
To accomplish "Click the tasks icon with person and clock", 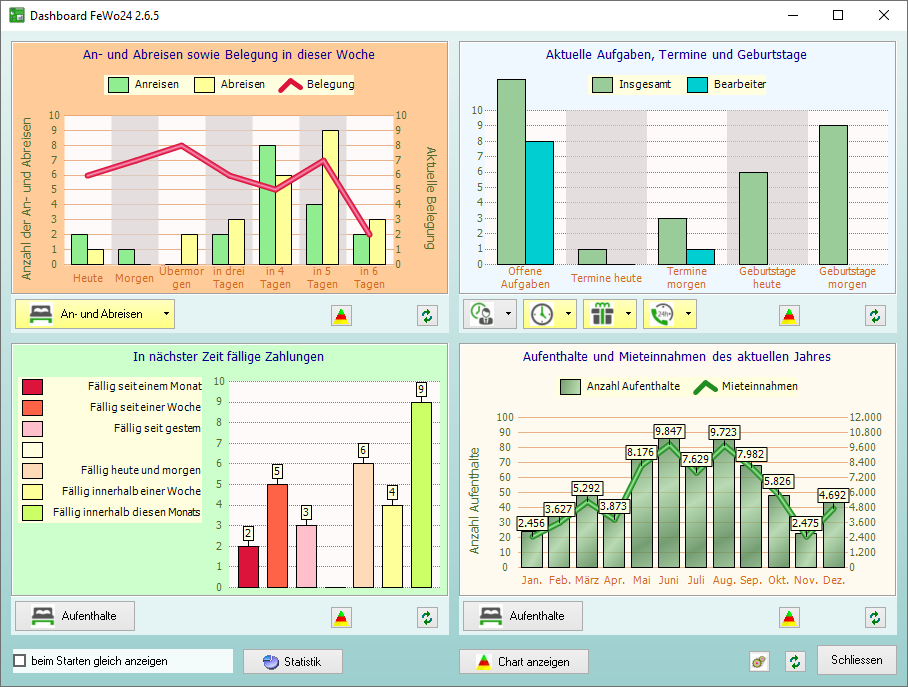I will point(481,314).
